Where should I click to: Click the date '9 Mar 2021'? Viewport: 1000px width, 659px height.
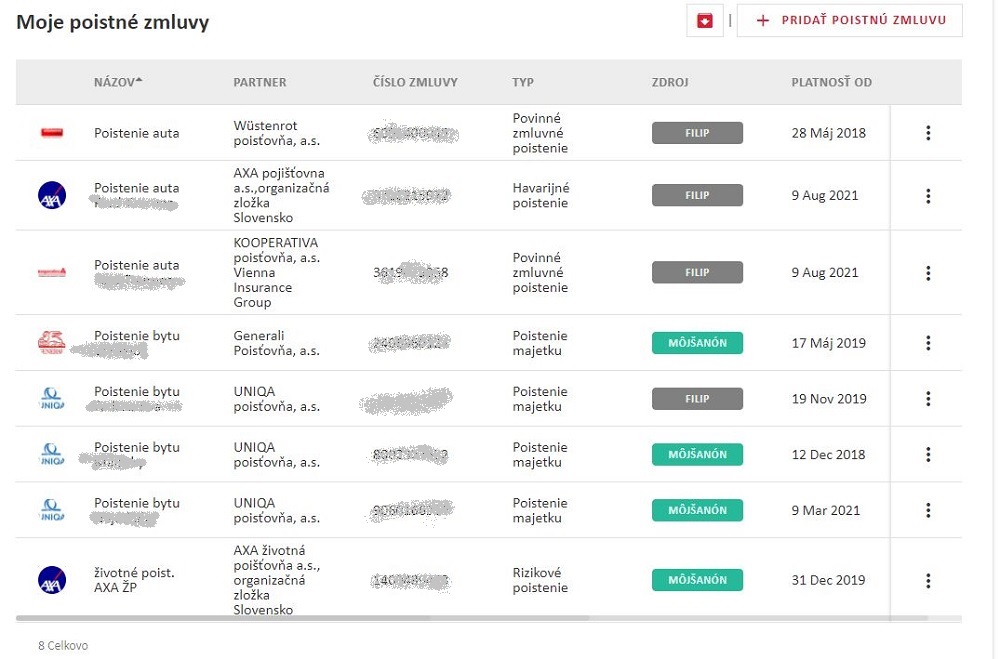tap(826, 510)
